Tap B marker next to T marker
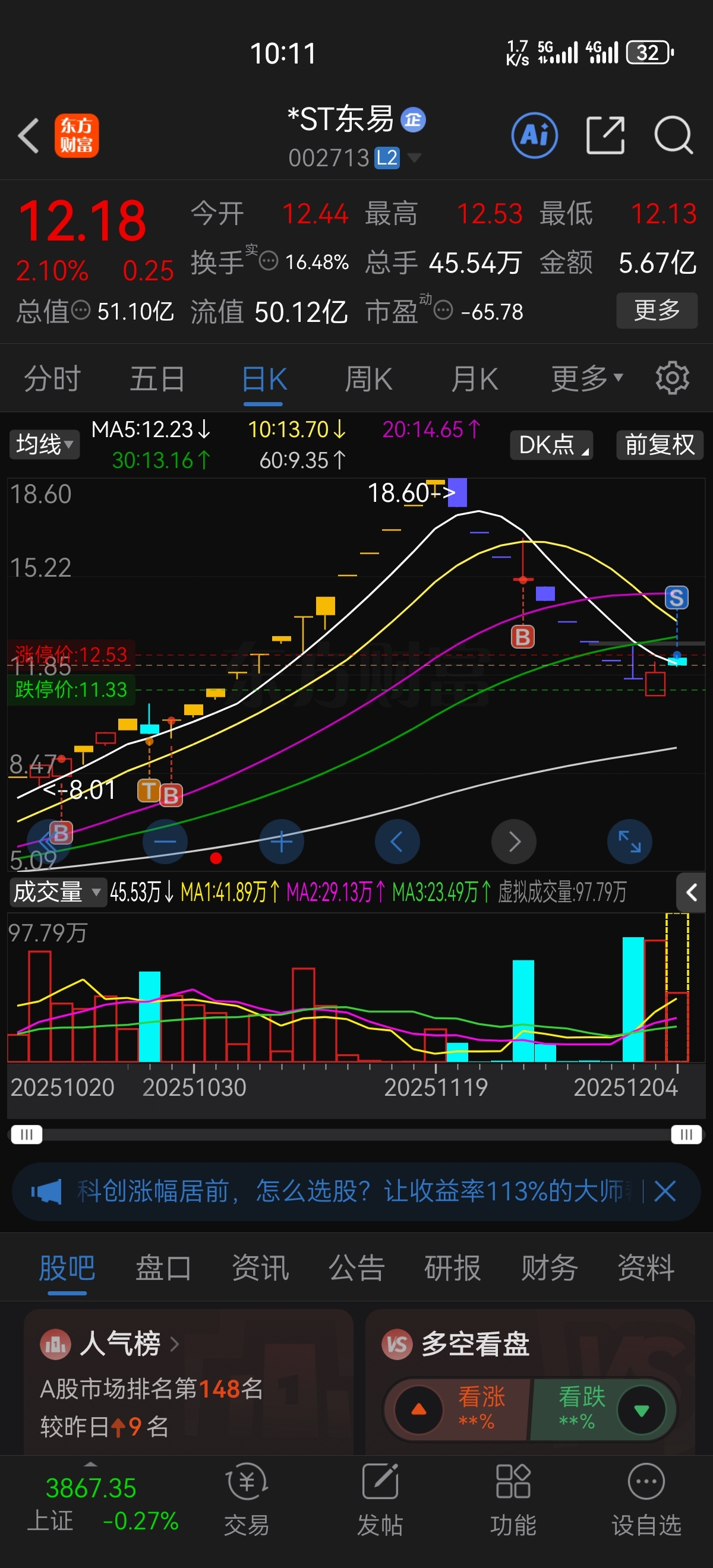The width and height of the screenshot is (713, 1568). tap(171, 795)
